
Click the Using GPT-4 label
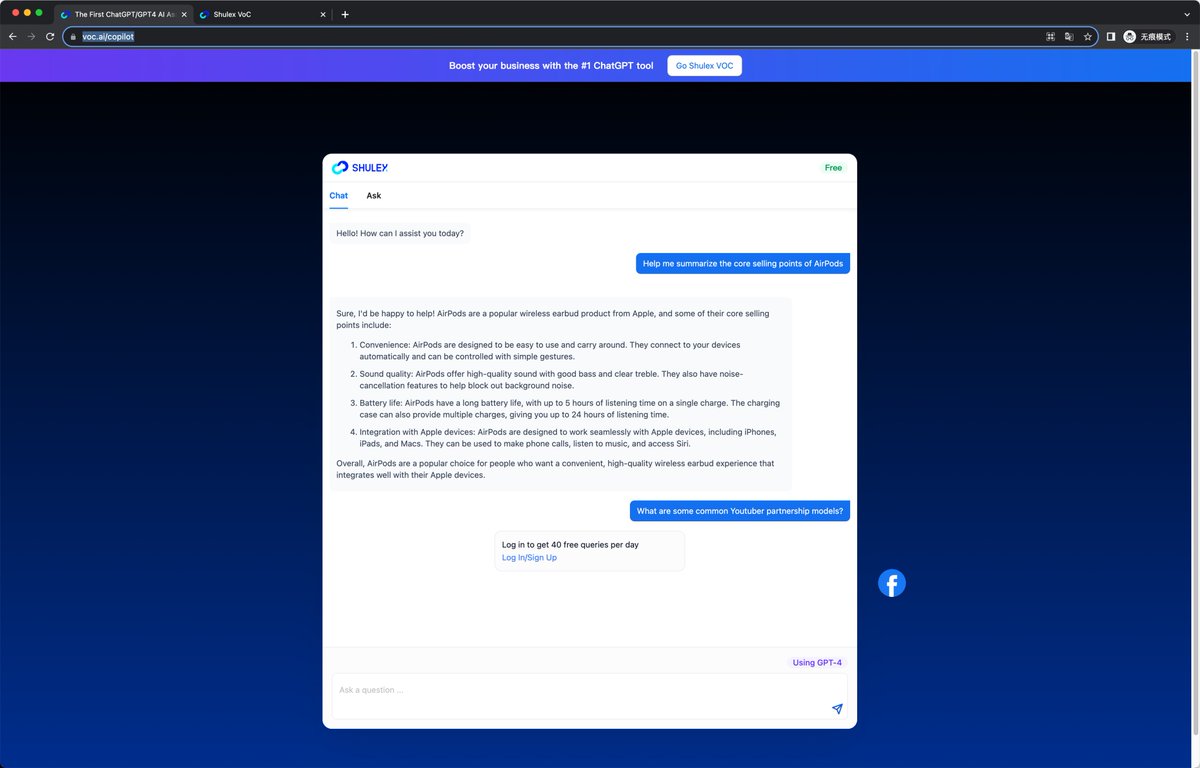click(817, 663)
